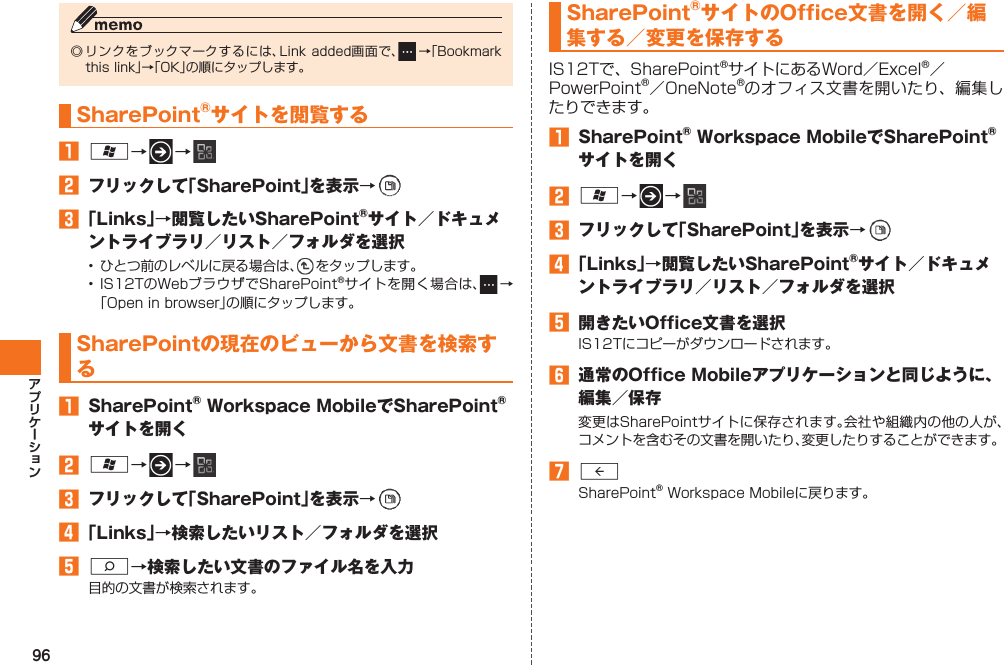Click circled arrow icon in Office文書を開く section

pos(651,196)
